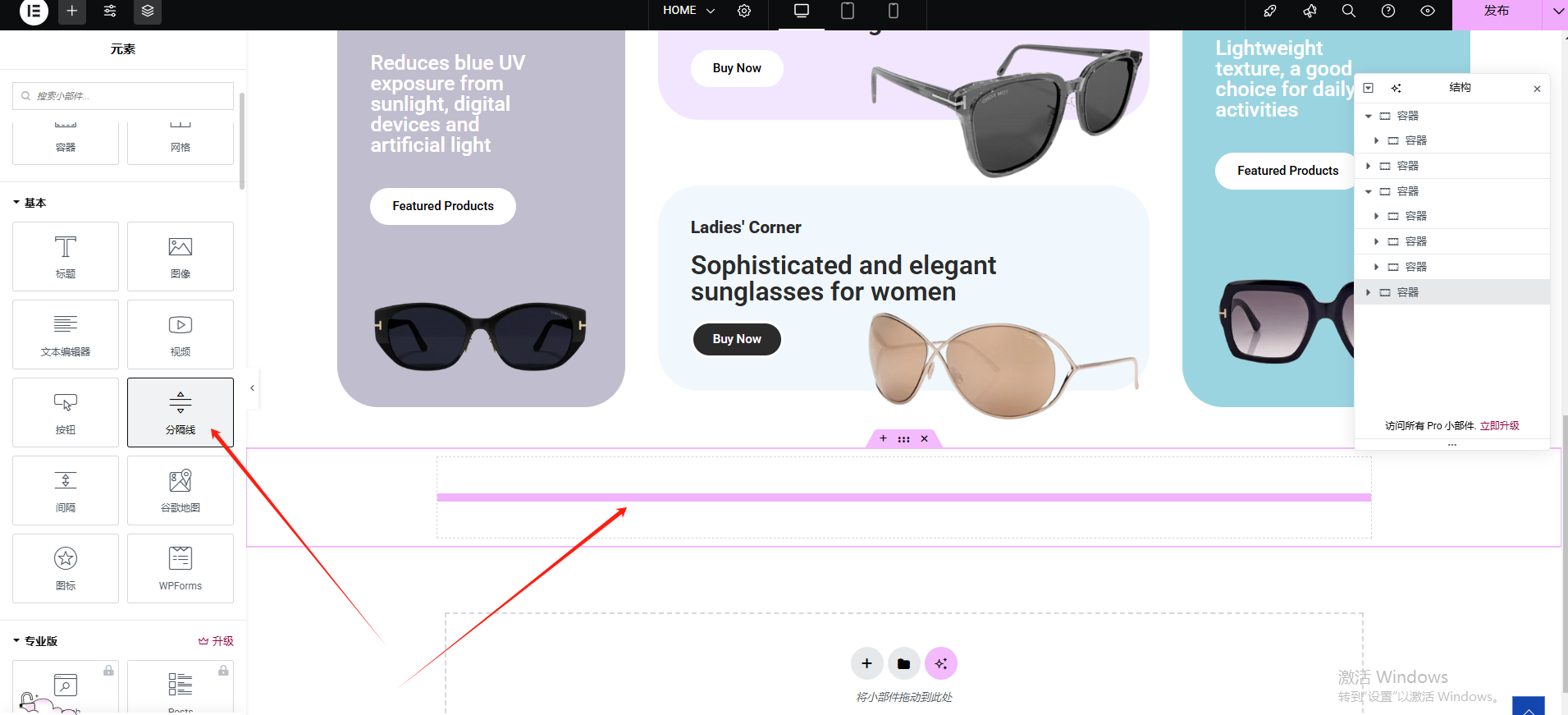Viewport: 1568px width, 715px height.
Task: Click the 立即升级 upgrade link
Action: pyautogui.click(x=1499, y=426)
